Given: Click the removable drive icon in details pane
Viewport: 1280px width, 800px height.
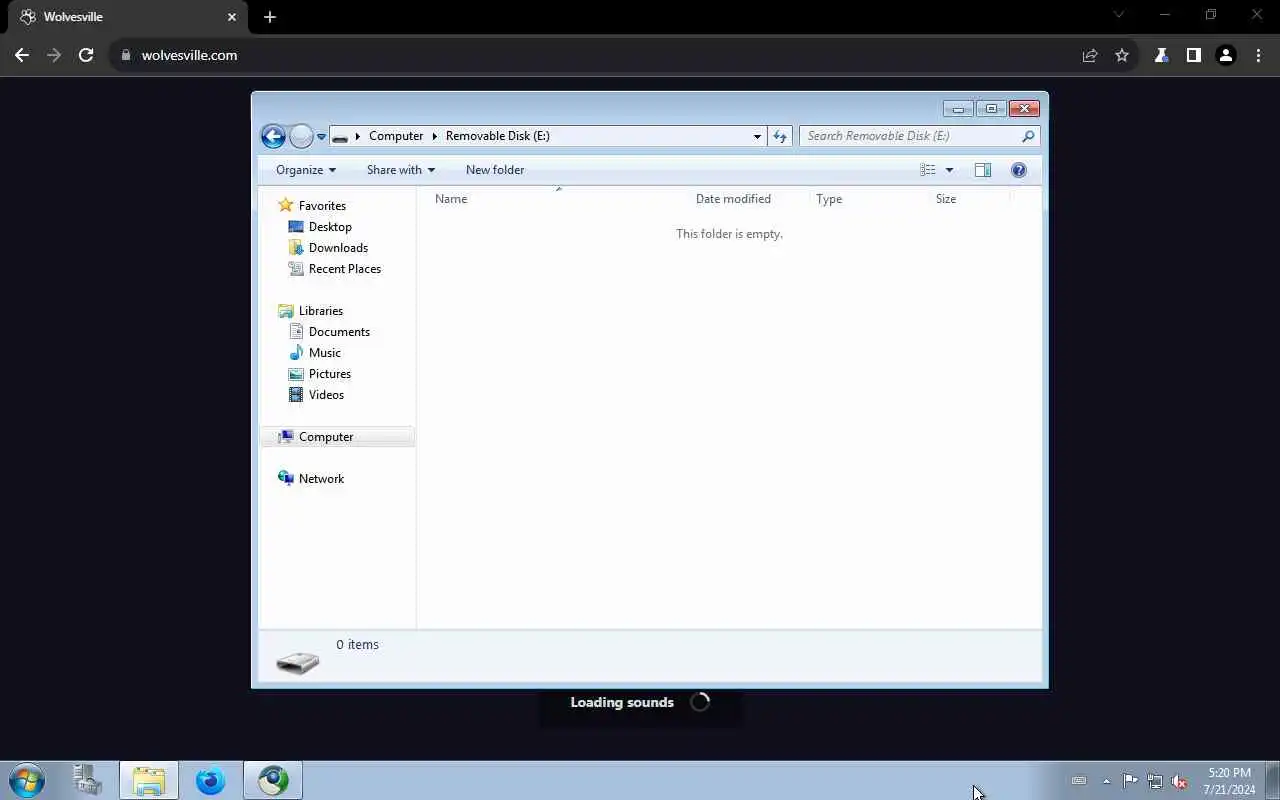Looking at the screenshot, I should (297, 662).
